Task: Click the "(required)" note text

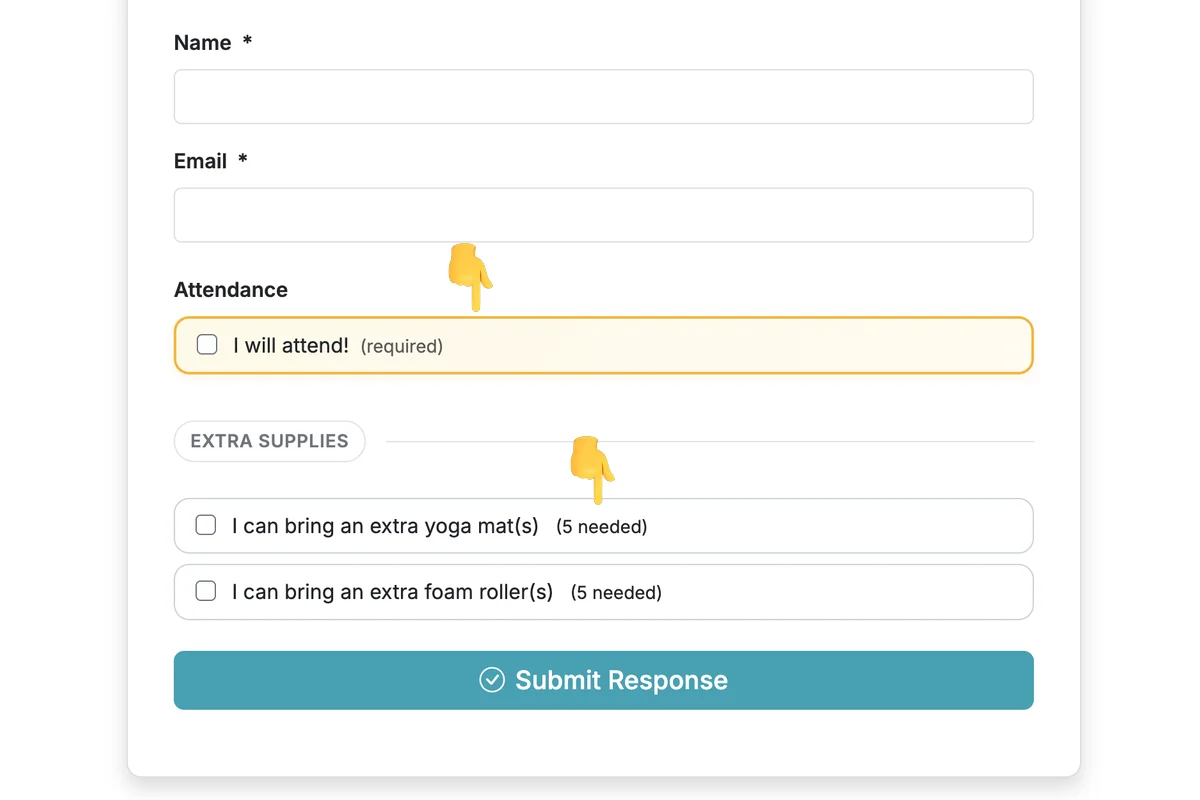Action: [x=401, y=346]
